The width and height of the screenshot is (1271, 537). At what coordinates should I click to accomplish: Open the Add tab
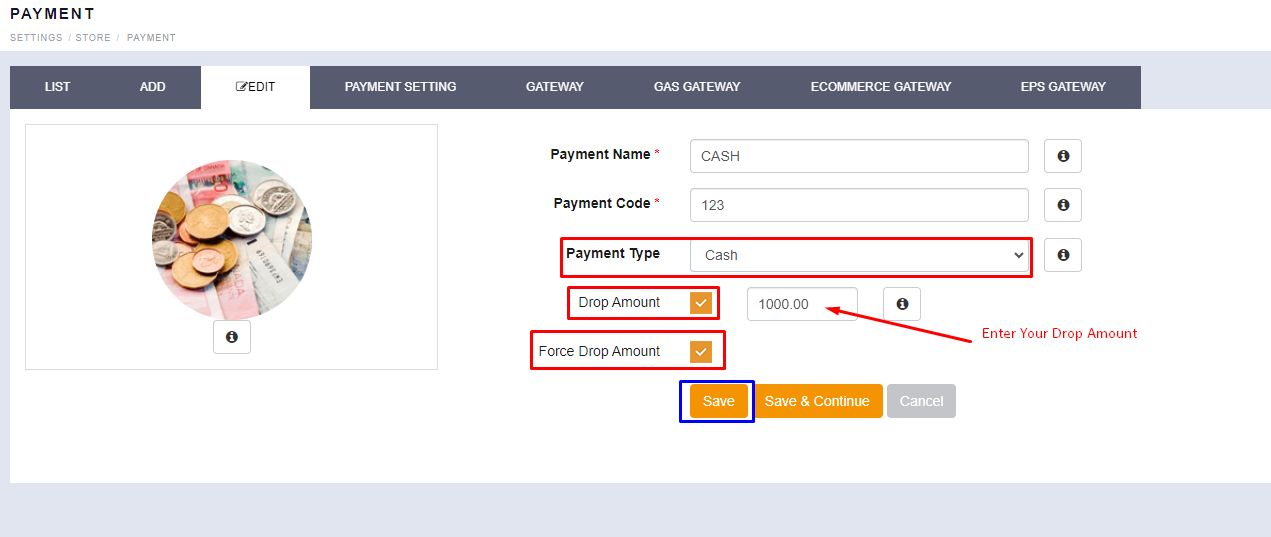coord(152,87)
